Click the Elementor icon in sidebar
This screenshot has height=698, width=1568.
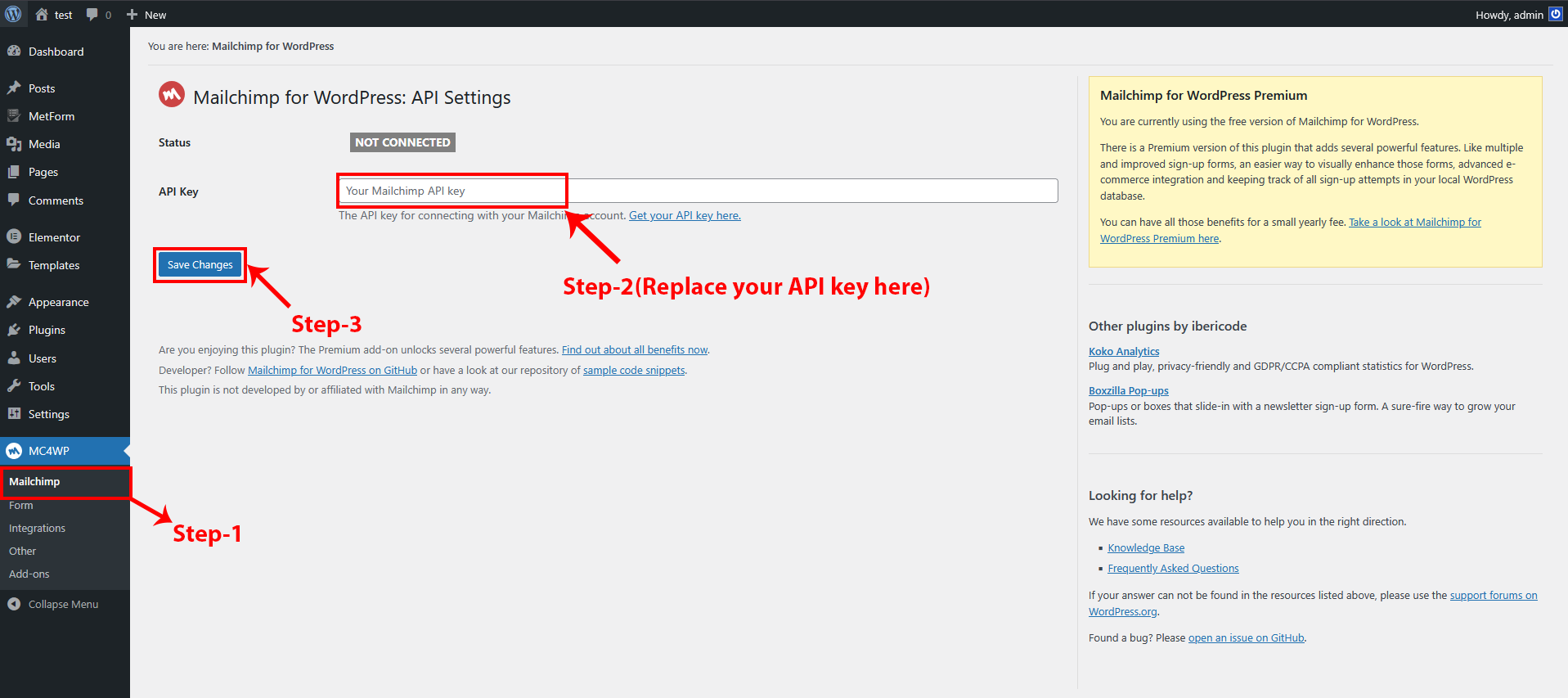tap(14, 237)
